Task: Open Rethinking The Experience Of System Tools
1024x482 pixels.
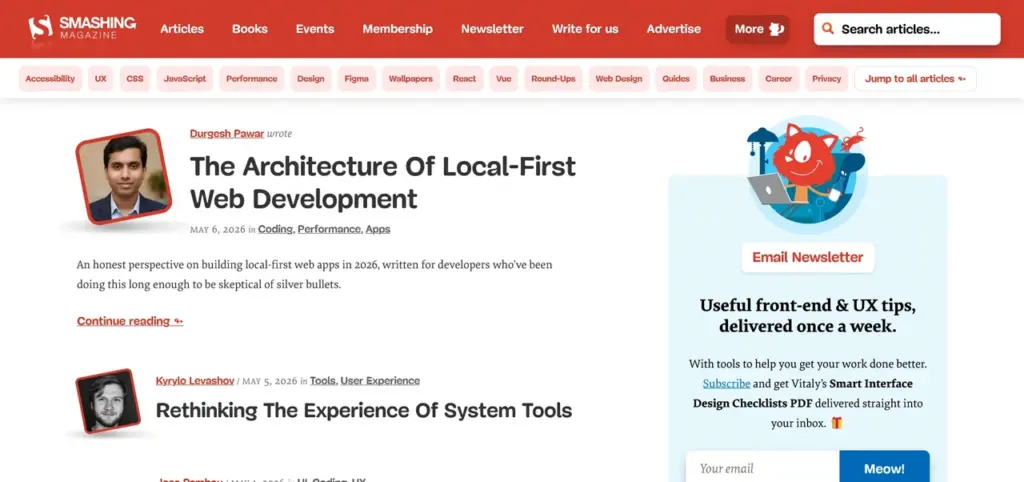Action: (x=364, y=410)
